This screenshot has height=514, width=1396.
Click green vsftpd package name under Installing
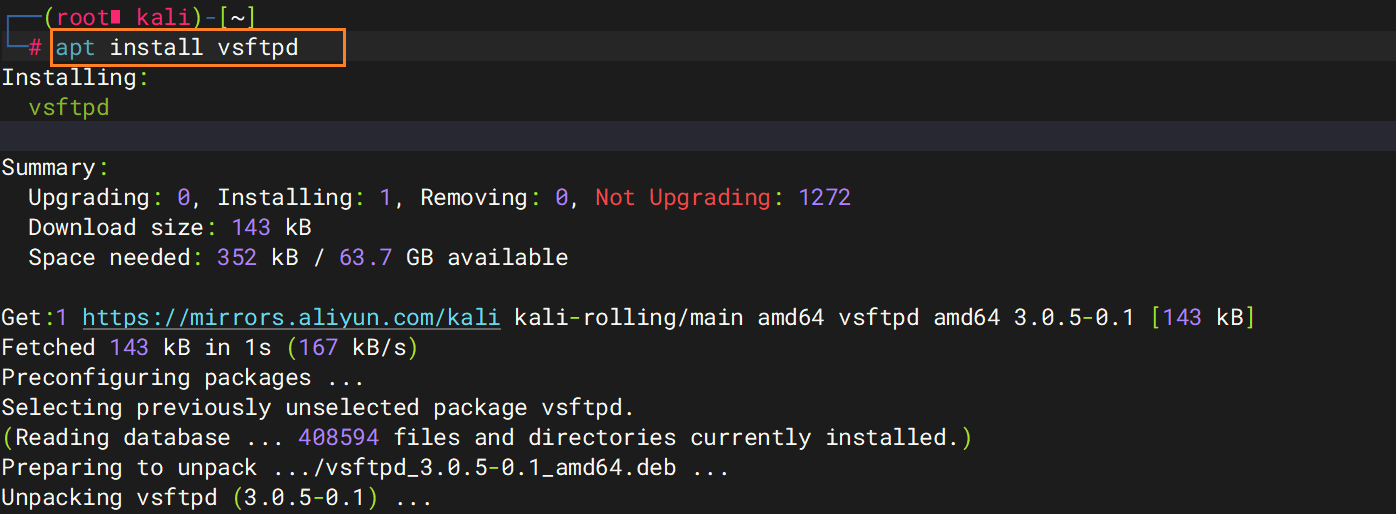tap(69, 107)
